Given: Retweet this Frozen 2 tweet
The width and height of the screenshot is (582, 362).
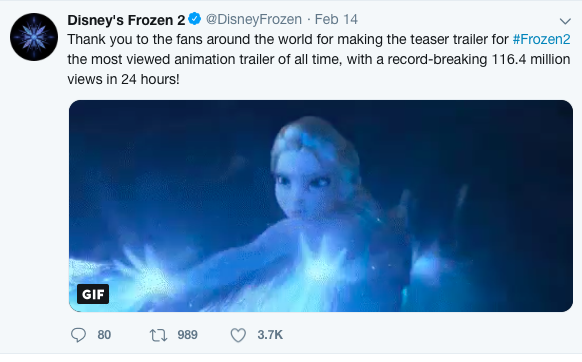Looking at the screenshot, I should (x=158, y=335).
